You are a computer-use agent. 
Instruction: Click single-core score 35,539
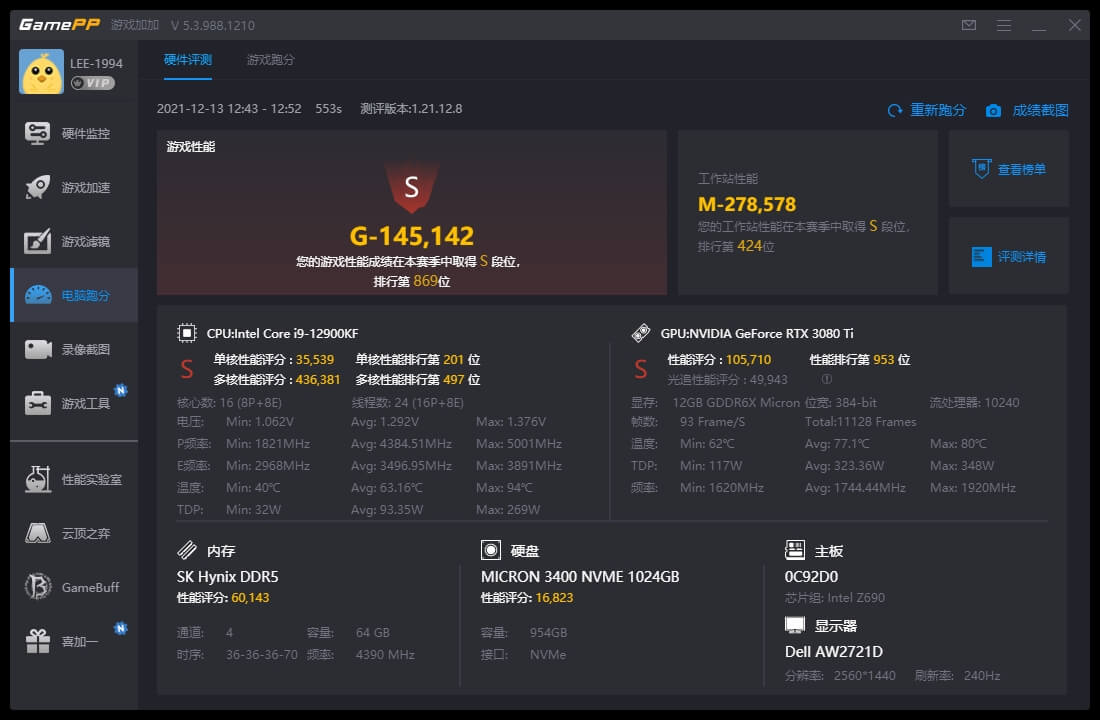click(x=315, y=360)
